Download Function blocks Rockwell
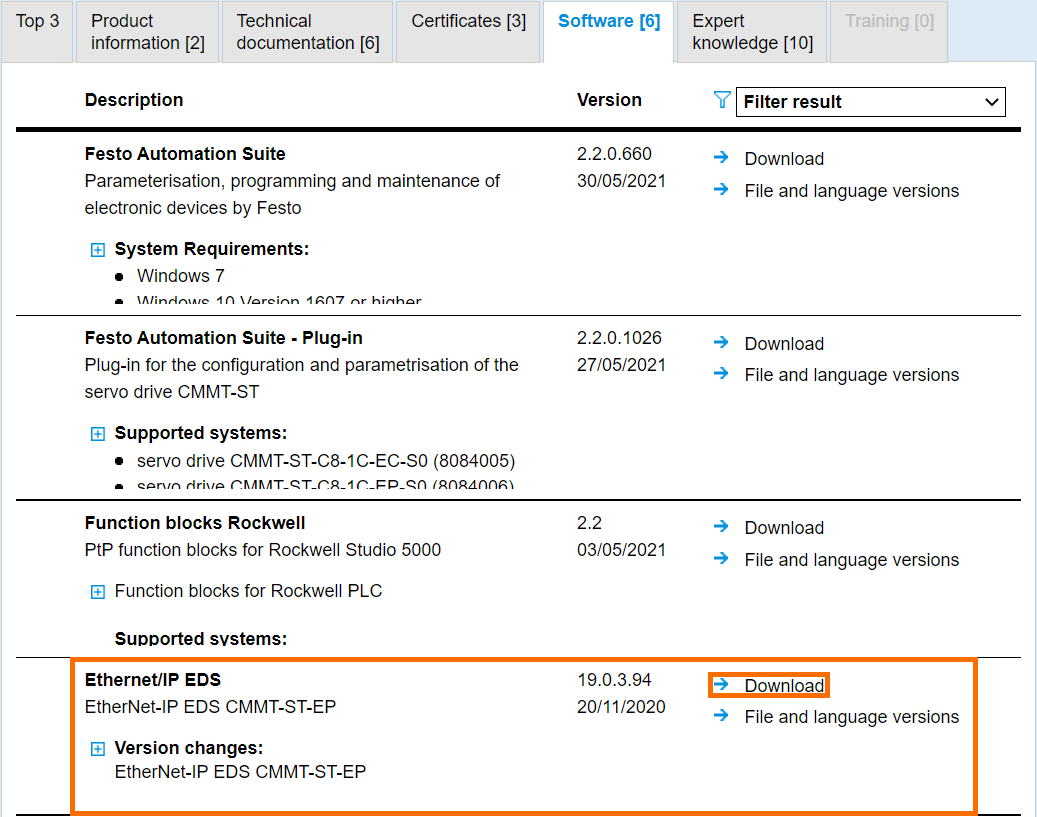The width and height of the screenshot is (1037, 817). click(x=784, y=528)
